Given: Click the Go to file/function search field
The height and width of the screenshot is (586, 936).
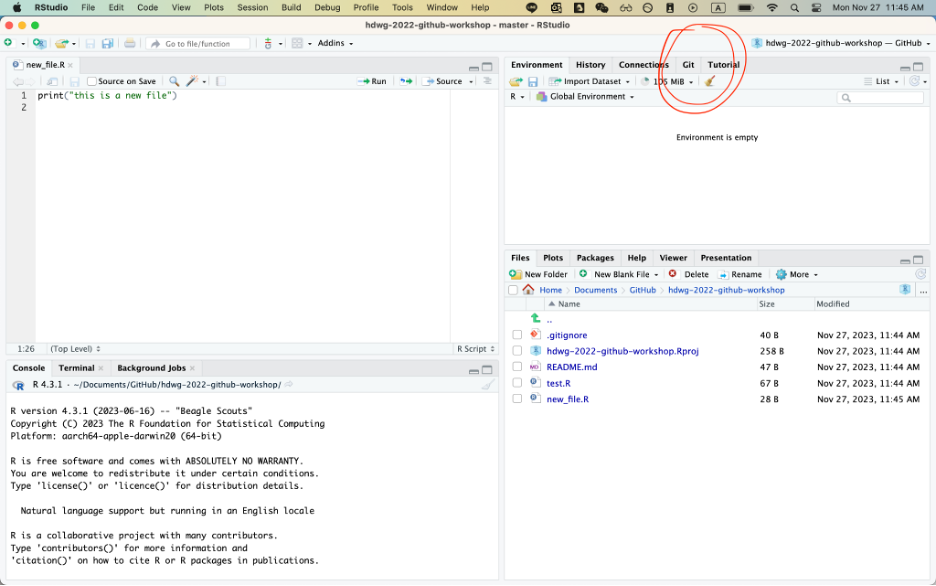Looking at the screenshot, I should point(199,44).
